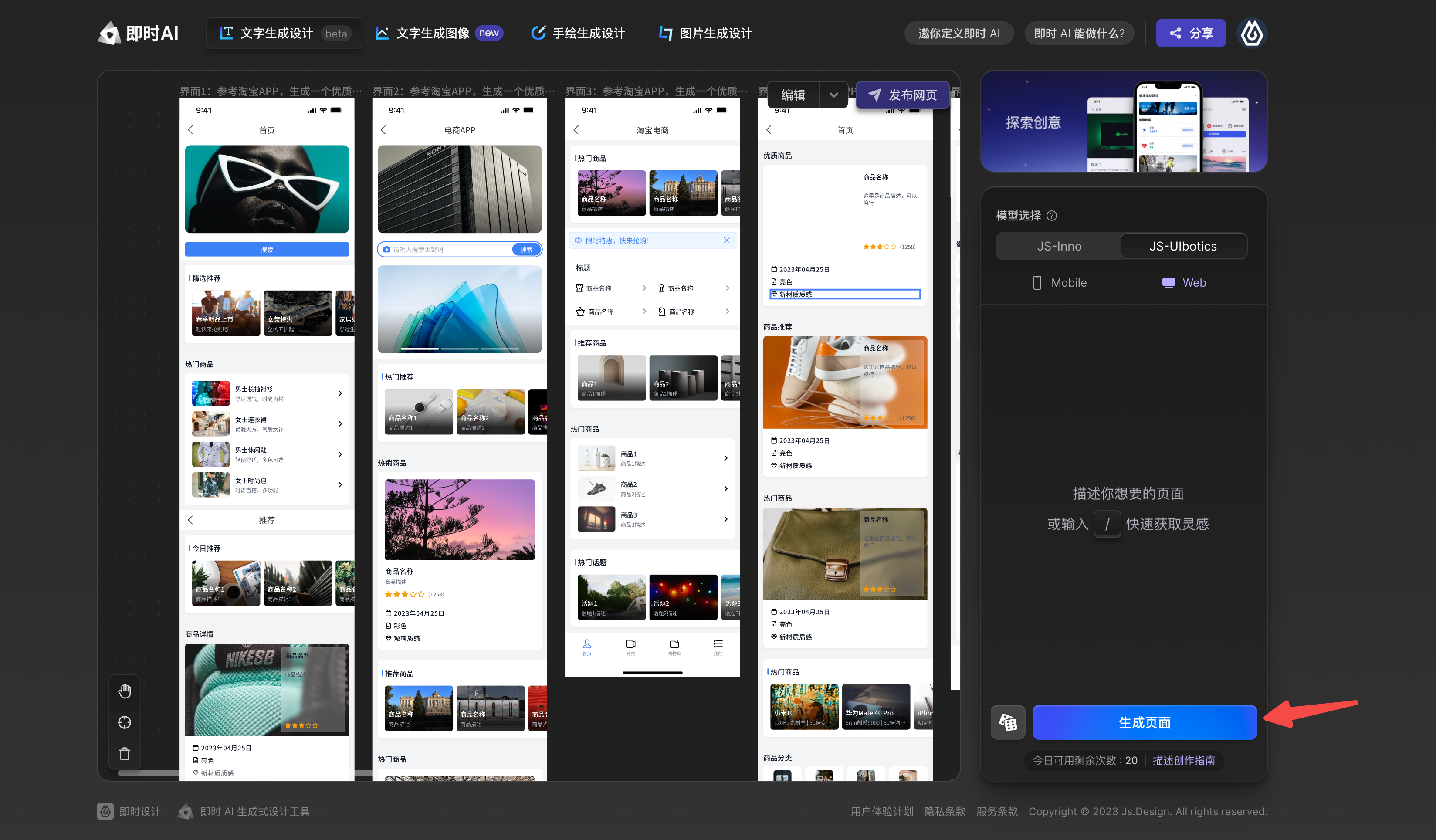Image resolution: width=1436 pixels, height=840 pixels.
Task: Click the 搜索 pill button in 界面2
Action: (526, 250)
